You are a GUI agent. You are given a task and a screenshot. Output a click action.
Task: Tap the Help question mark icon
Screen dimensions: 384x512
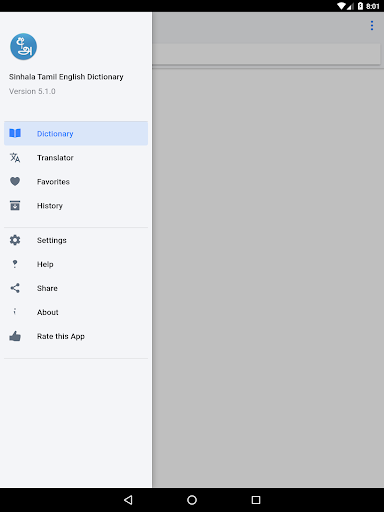point(15,264)
